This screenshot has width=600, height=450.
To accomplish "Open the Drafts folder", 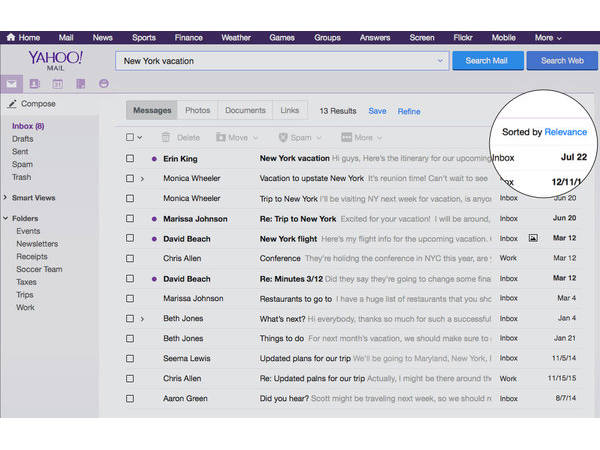I will tap(23, 139).
